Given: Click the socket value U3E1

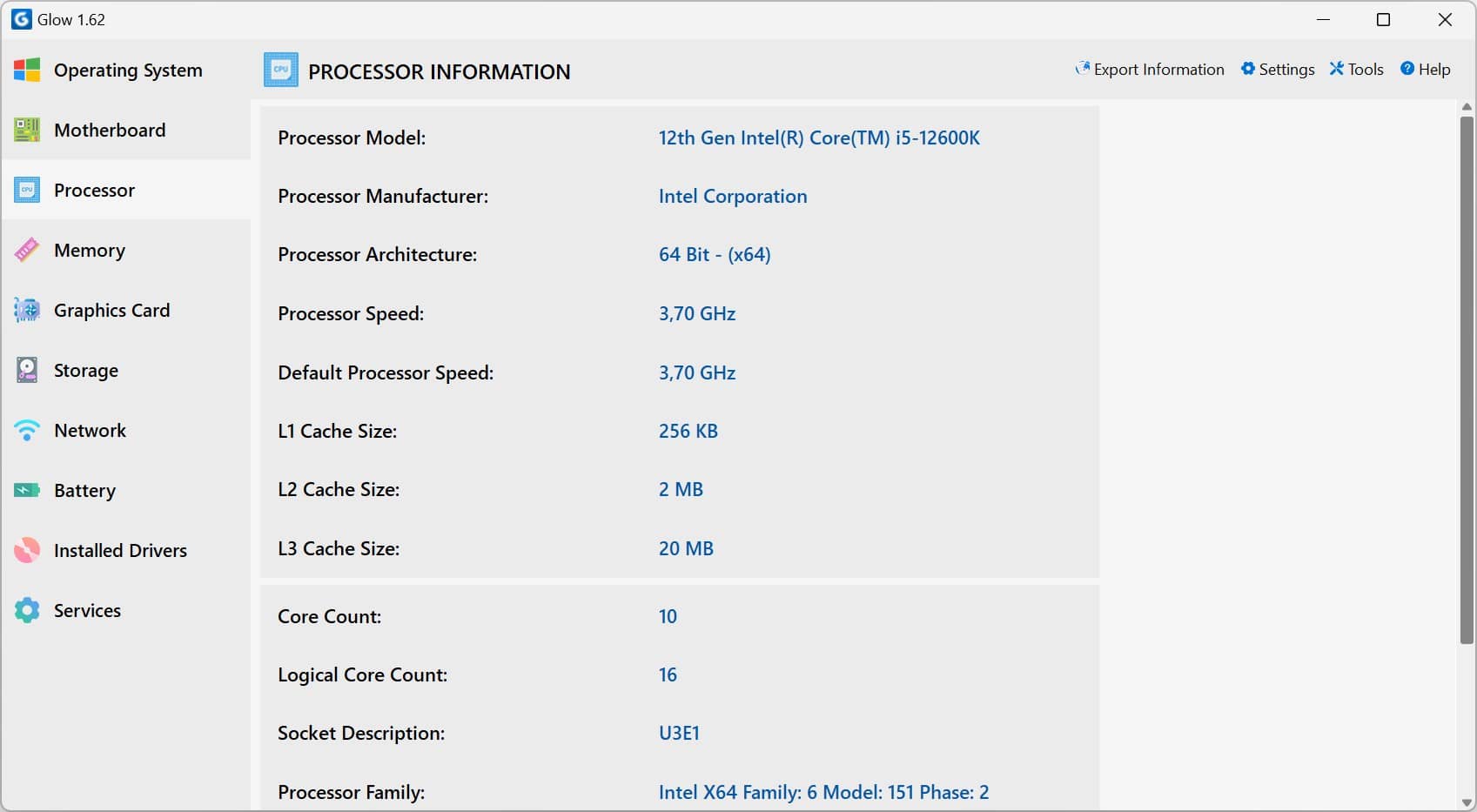Looking at the screenshot, I should point(679,733).
